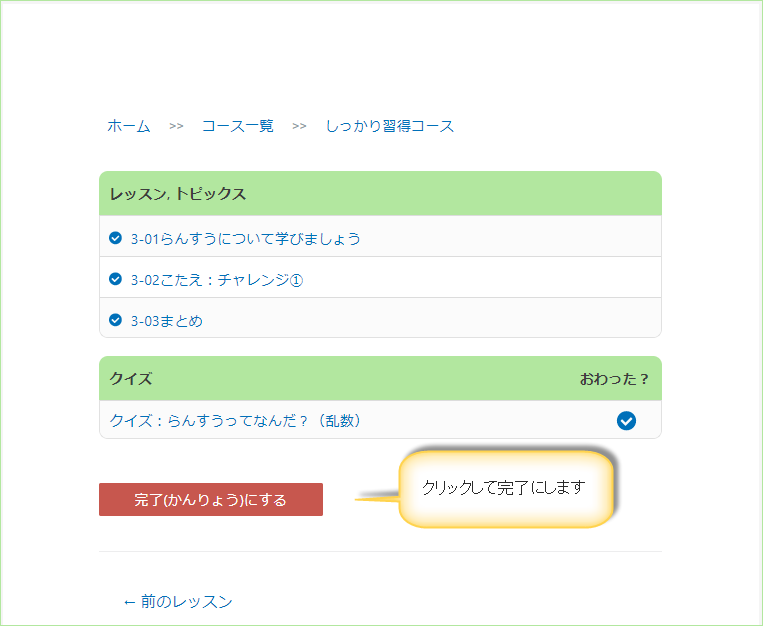Open the ホーム breadcrumb link

click(129, 126)
